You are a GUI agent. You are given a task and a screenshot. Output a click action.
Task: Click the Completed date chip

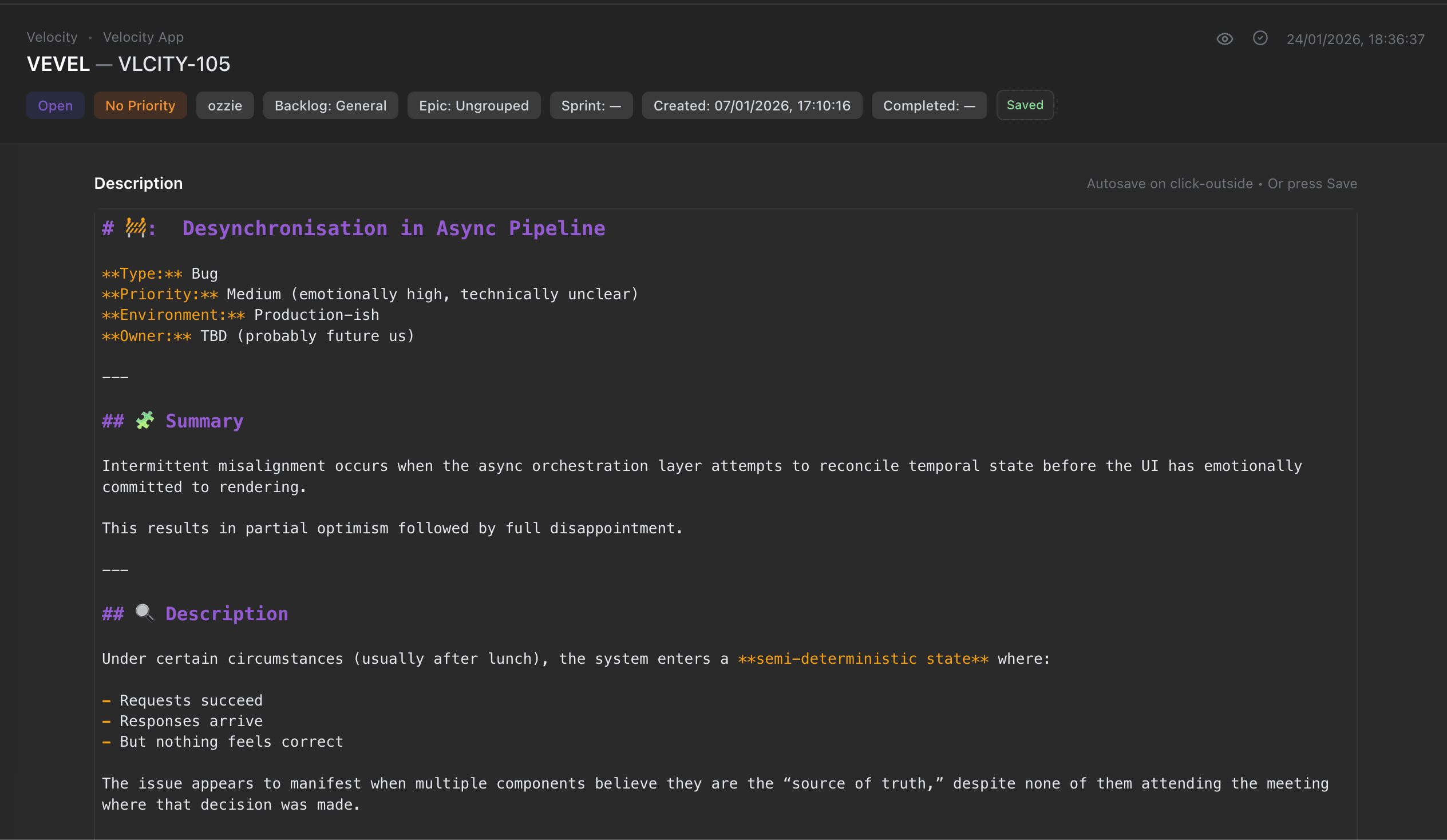tap(928, 106)
